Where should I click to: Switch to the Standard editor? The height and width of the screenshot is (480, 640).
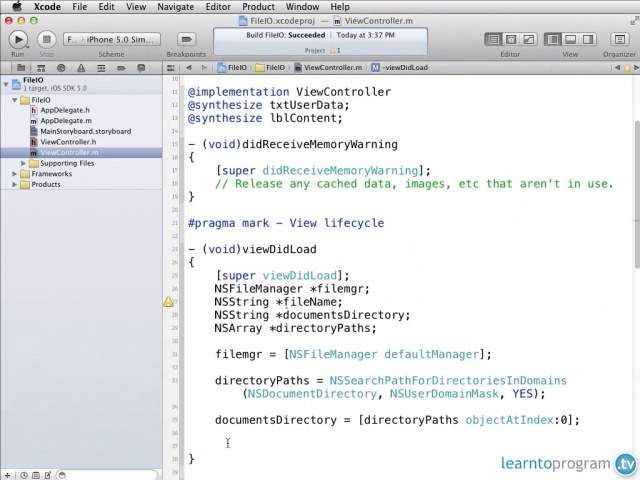point(493,39)
